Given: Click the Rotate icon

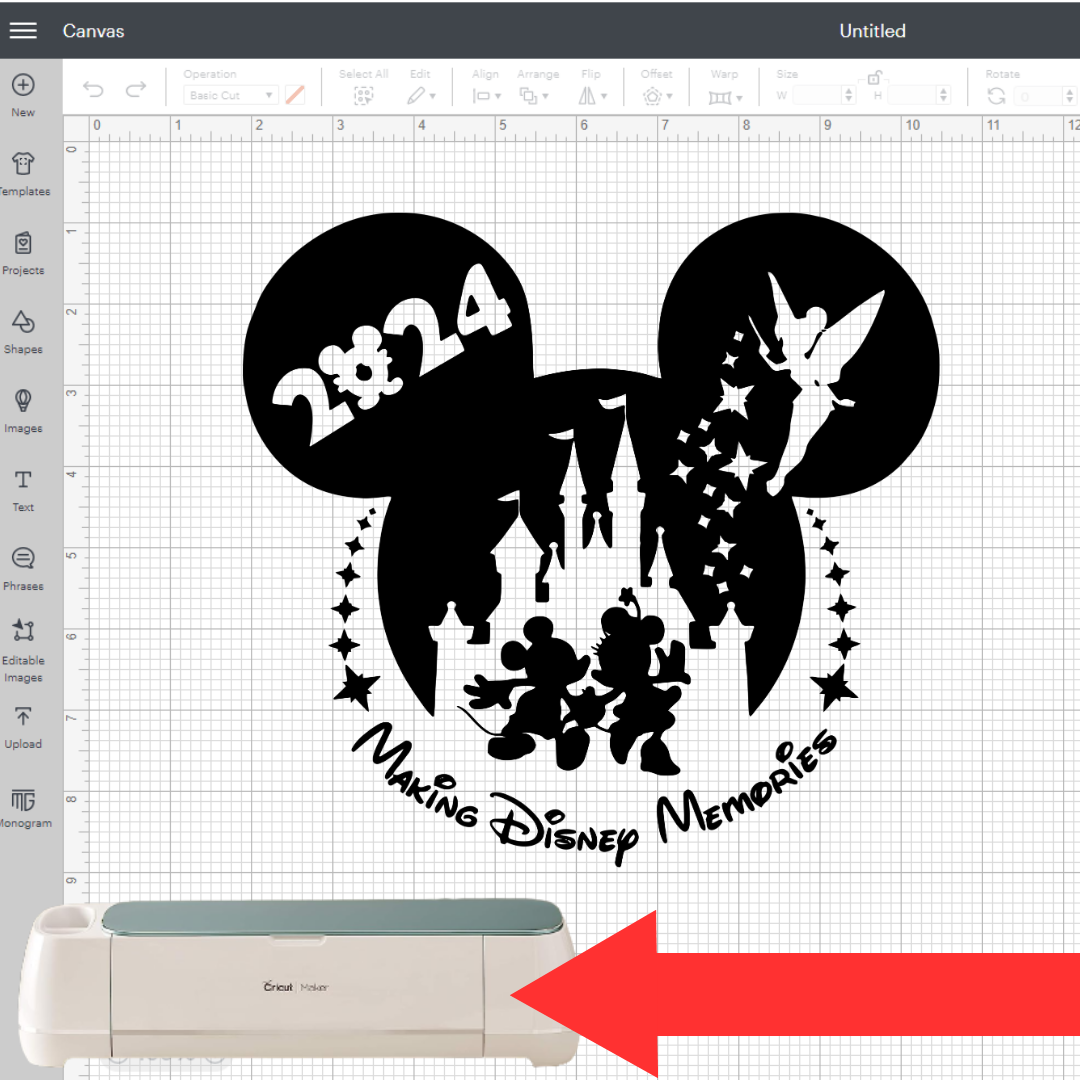Looking at the screenshot, I should tap(996, 96).
